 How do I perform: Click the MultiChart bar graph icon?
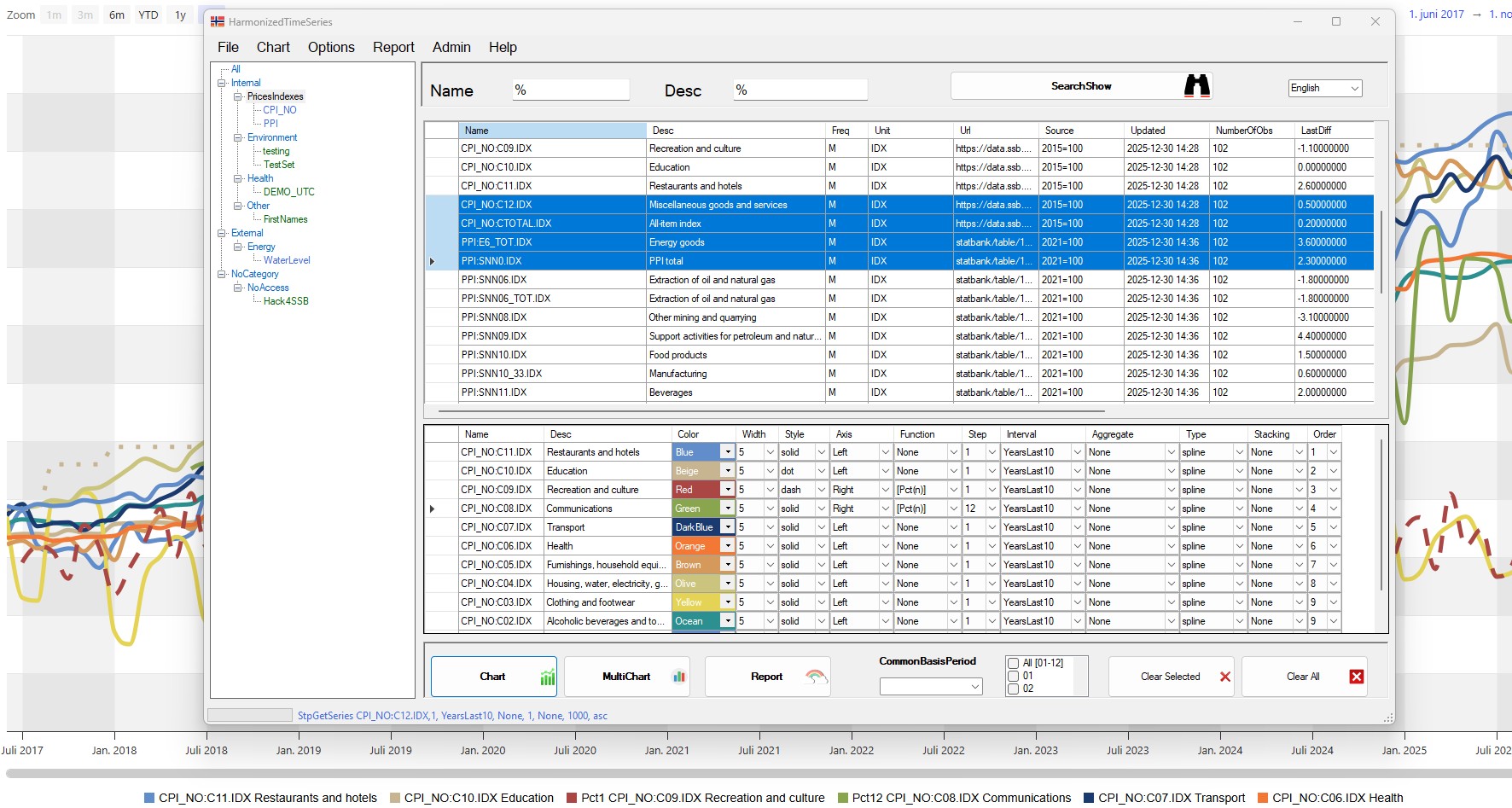679,677
